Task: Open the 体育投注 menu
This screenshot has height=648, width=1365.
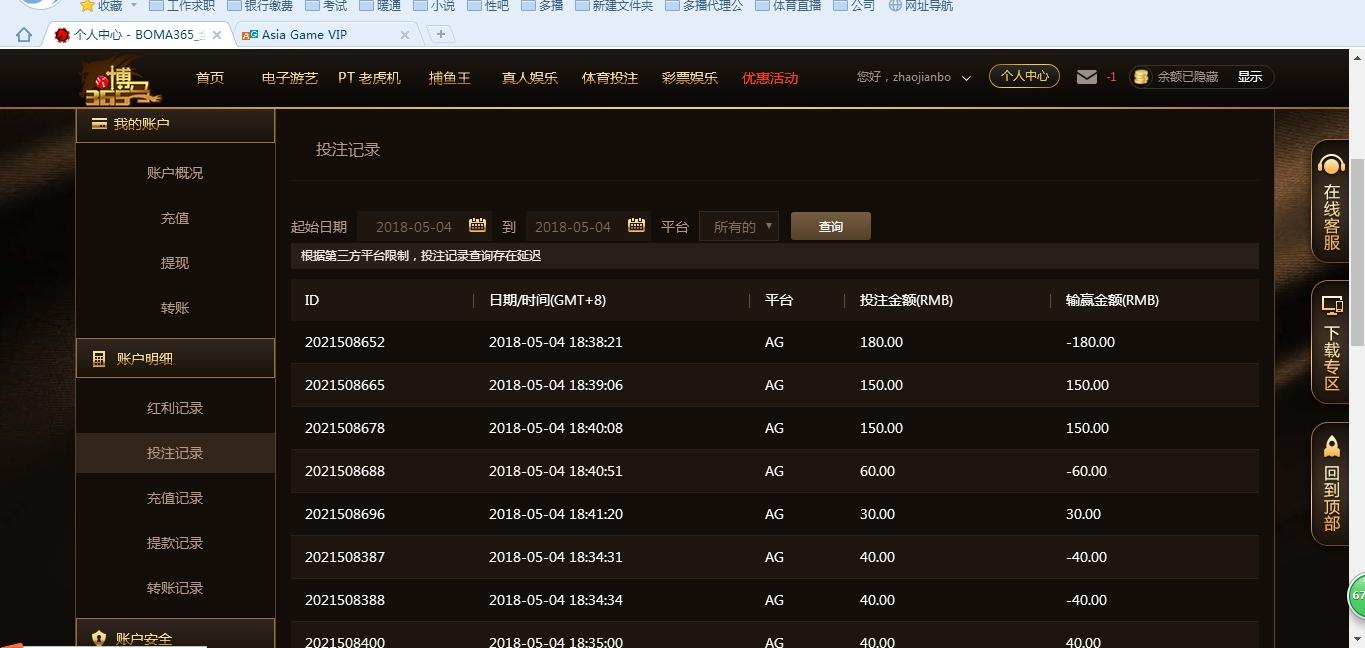Action: pyautogui.click(x=610, y=77)
